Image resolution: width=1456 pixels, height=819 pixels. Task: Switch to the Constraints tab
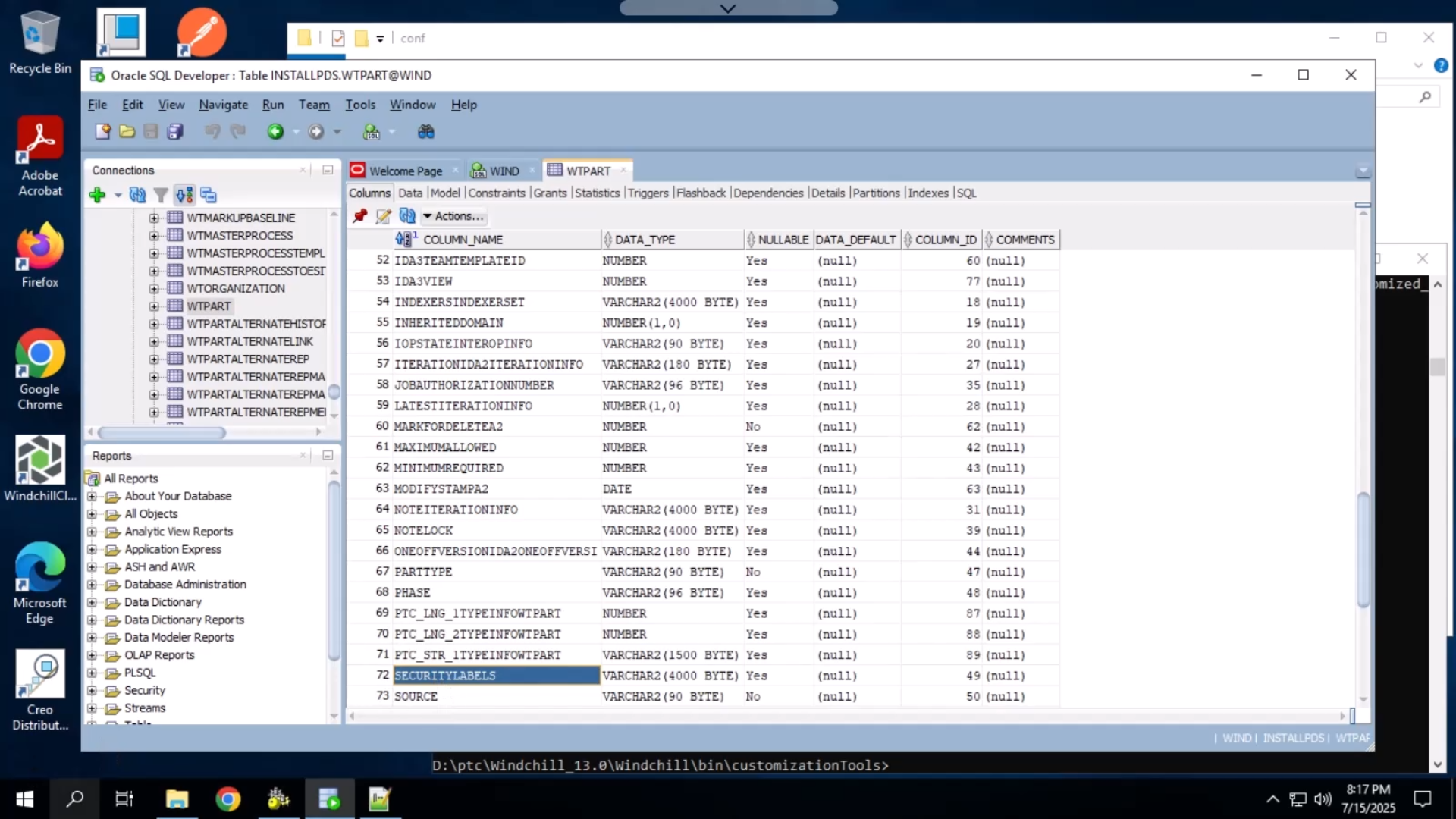point(496,193)
